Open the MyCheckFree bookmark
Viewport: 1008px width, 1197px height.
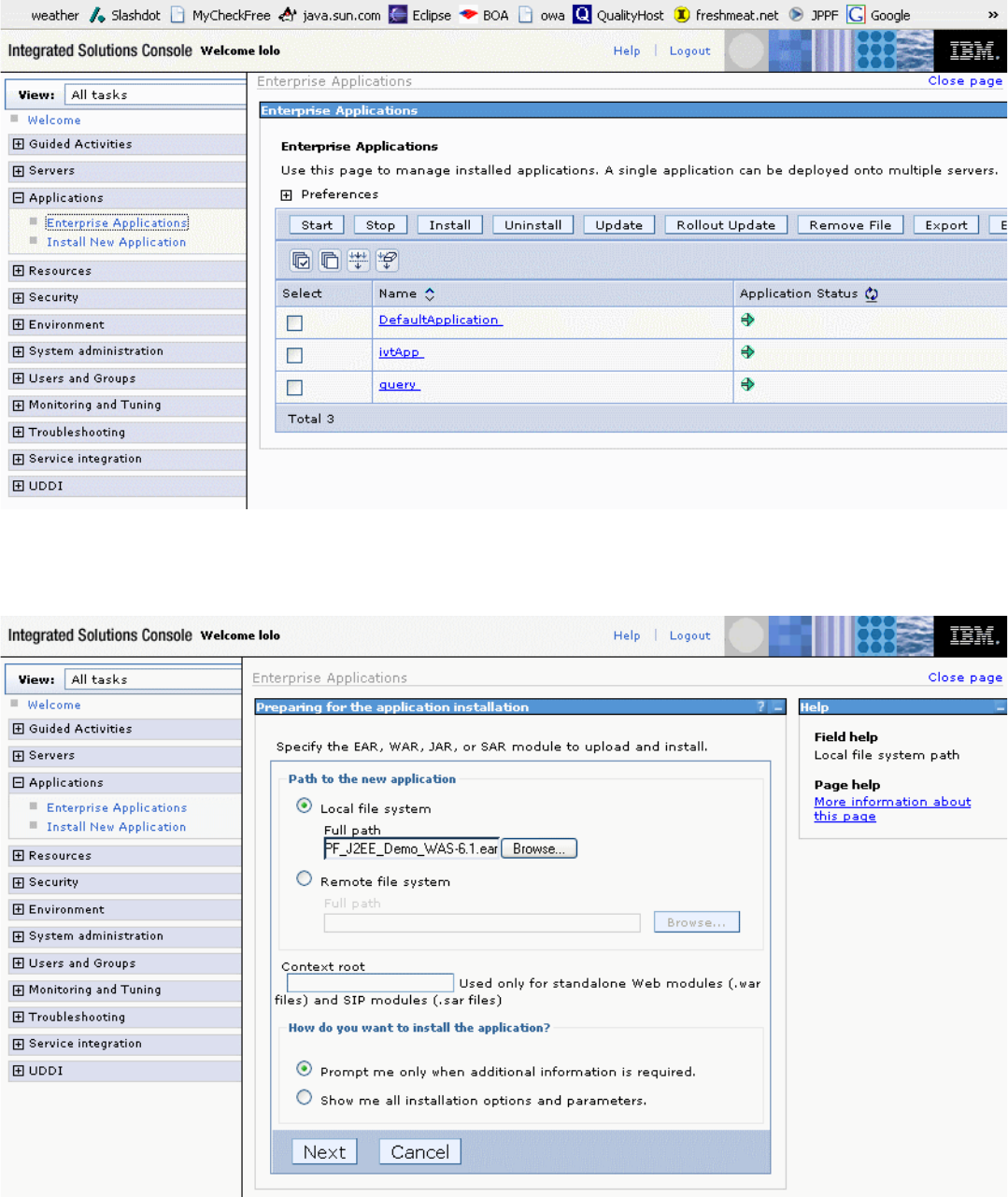[x=220, y=15]
